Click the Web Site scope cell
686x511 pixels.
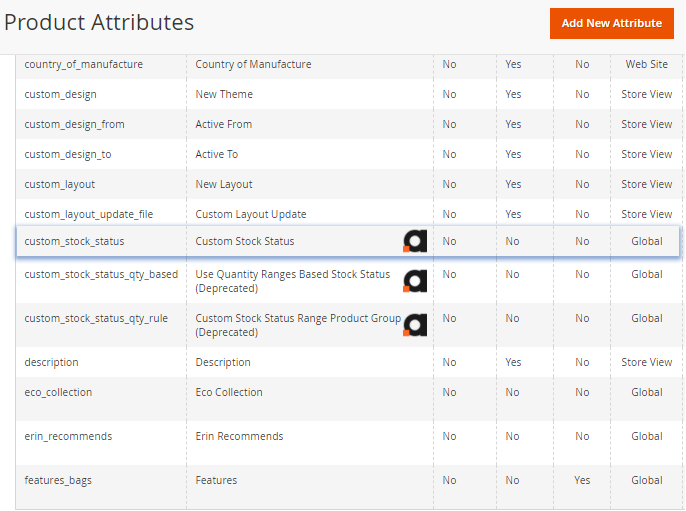coord(646,64)
